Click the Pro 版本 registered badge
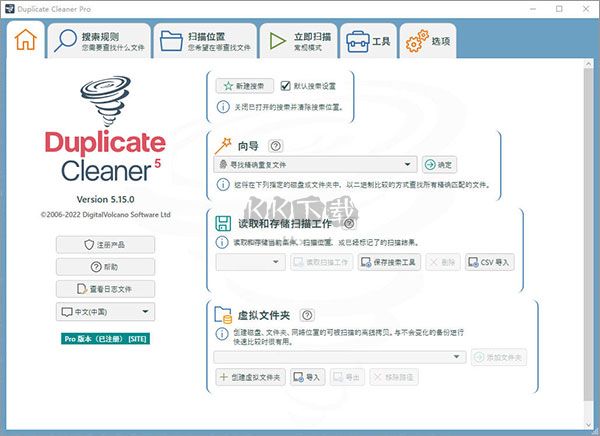 click(105, 339)
